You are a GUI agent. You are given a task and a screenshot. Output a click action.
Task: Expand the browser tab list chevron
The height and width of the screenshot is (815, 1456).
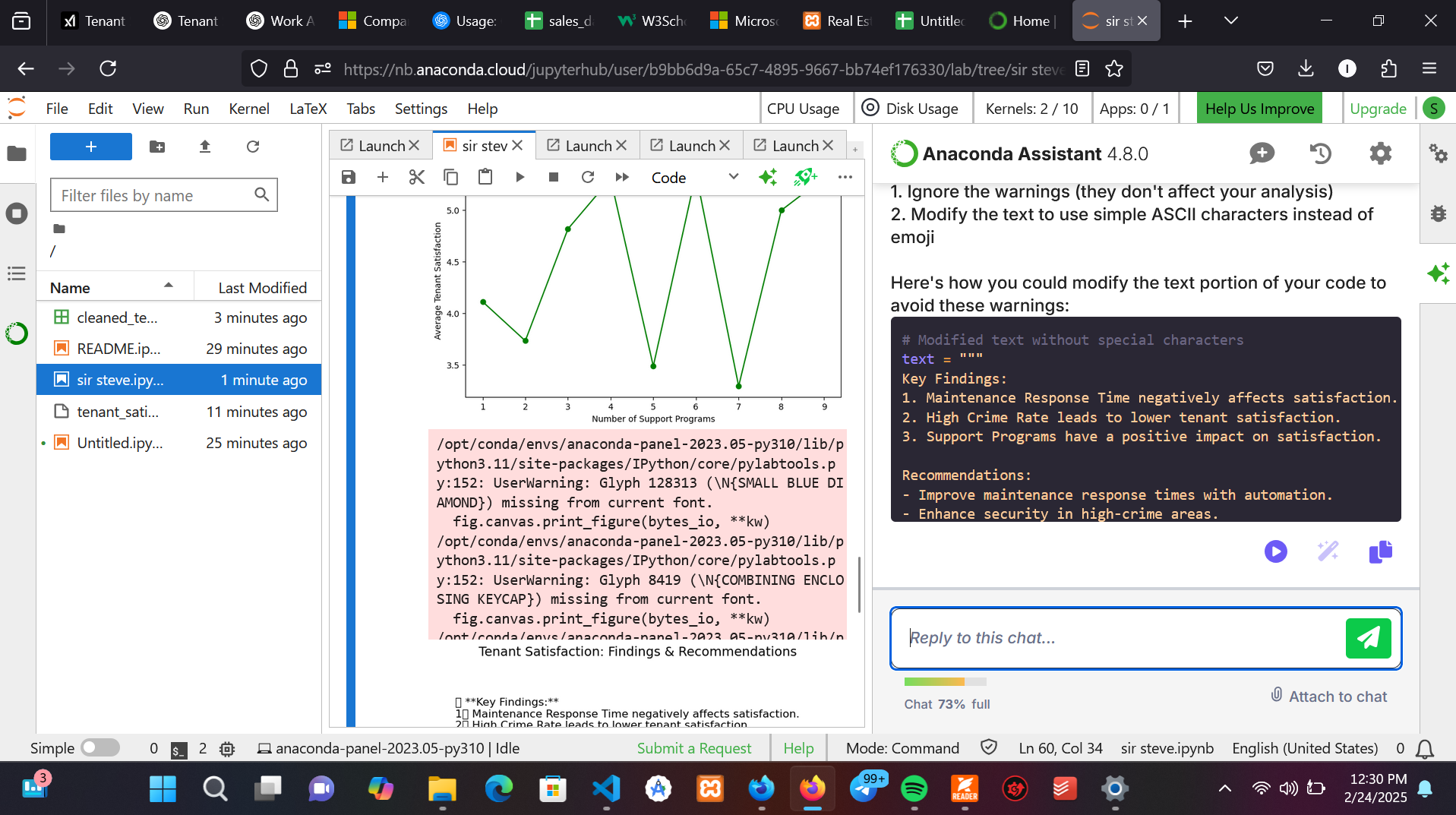1231,21
